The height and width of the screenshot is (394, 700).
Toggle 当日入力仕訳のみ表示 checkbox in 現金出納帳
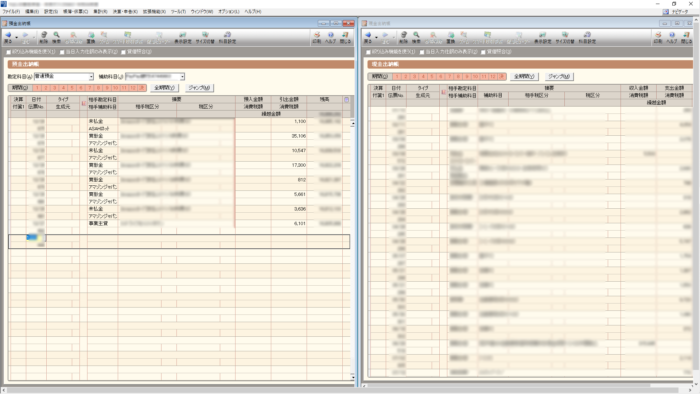[x=422, y=52]
